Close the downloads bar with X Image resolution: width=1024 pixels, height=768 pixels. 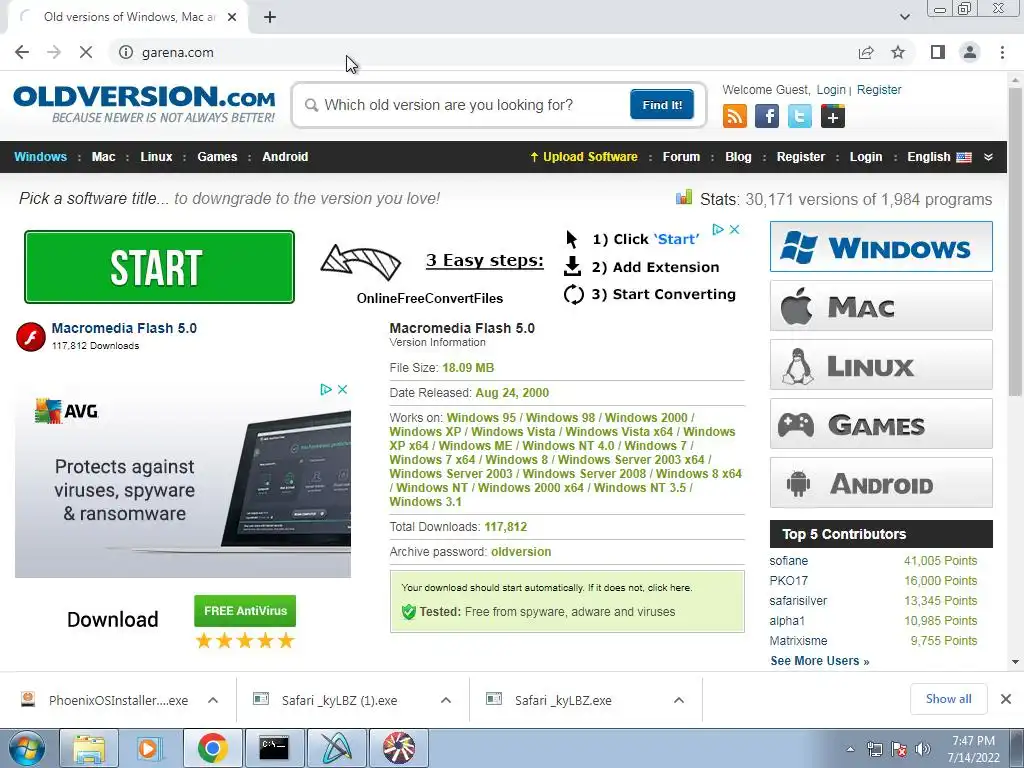1006,699
